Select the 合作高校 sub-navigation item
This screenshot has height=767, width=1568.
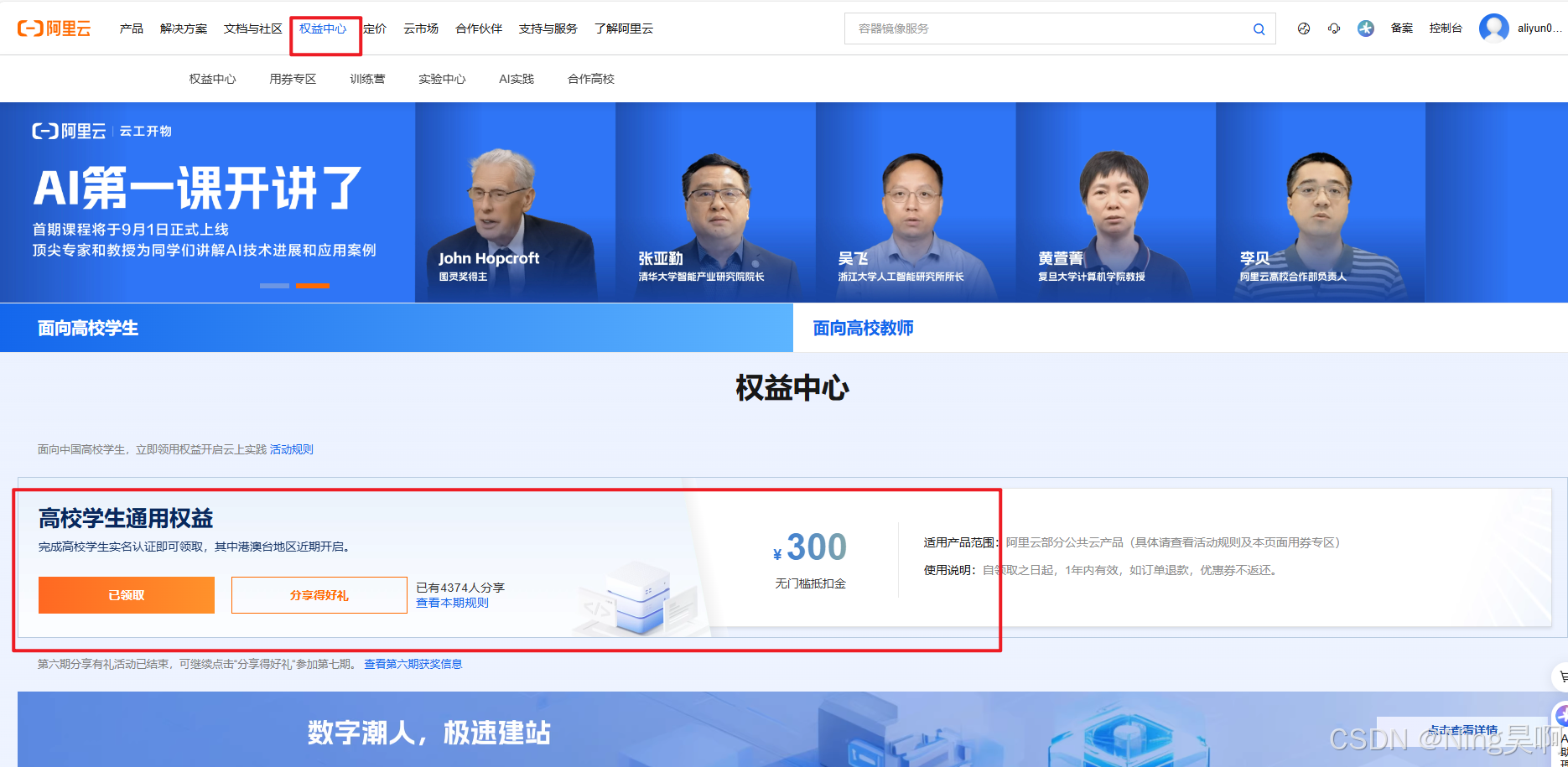591,79
